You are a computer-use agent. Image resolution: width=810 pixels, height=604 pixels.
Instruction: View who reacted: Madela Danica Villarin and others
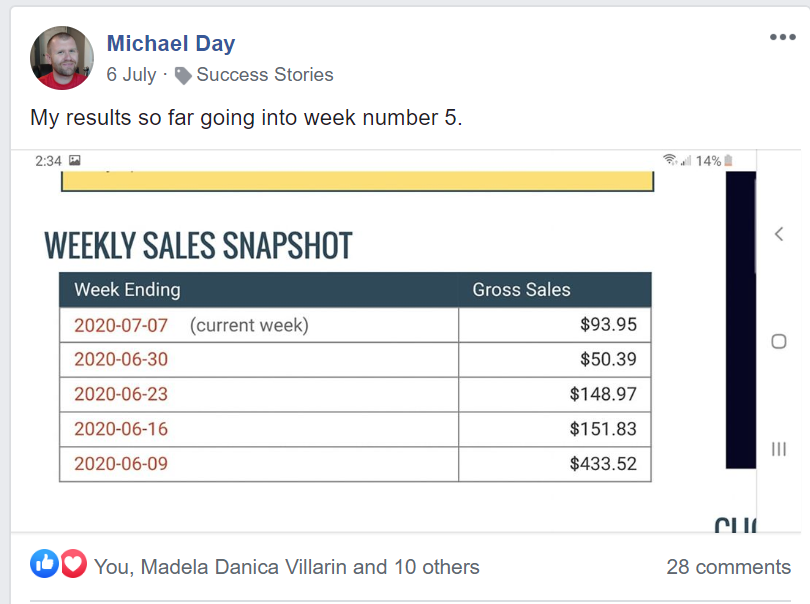(287, 567)
